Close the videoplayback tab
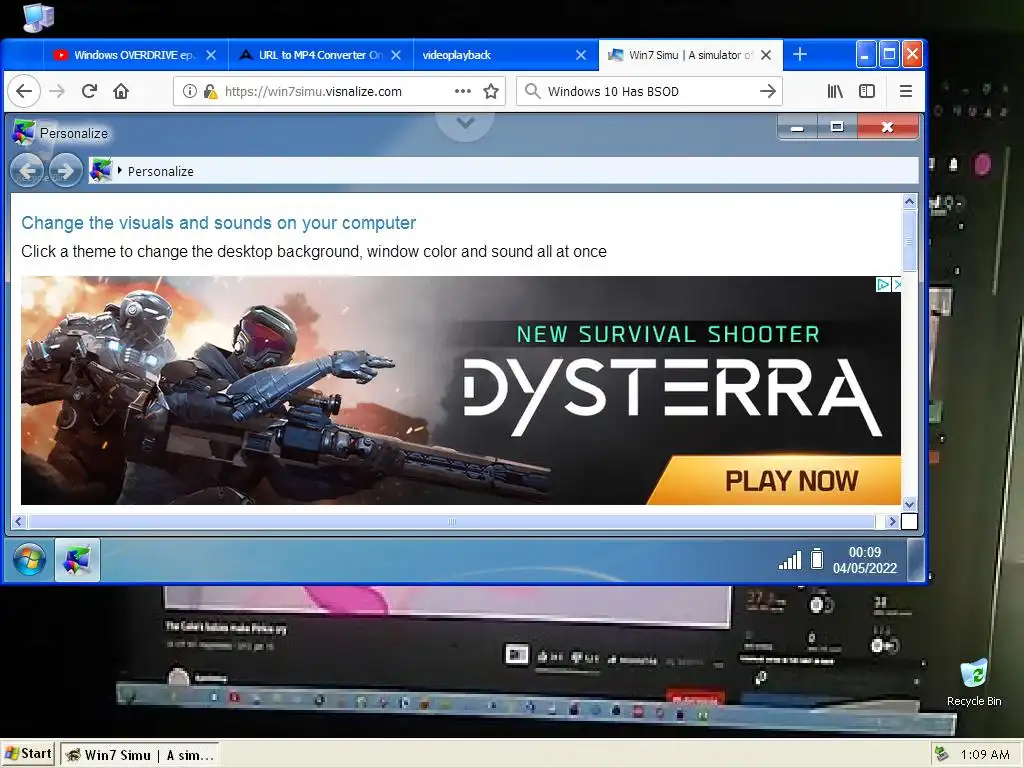The width and height of the screenshot is (1024, 768). 581,56
